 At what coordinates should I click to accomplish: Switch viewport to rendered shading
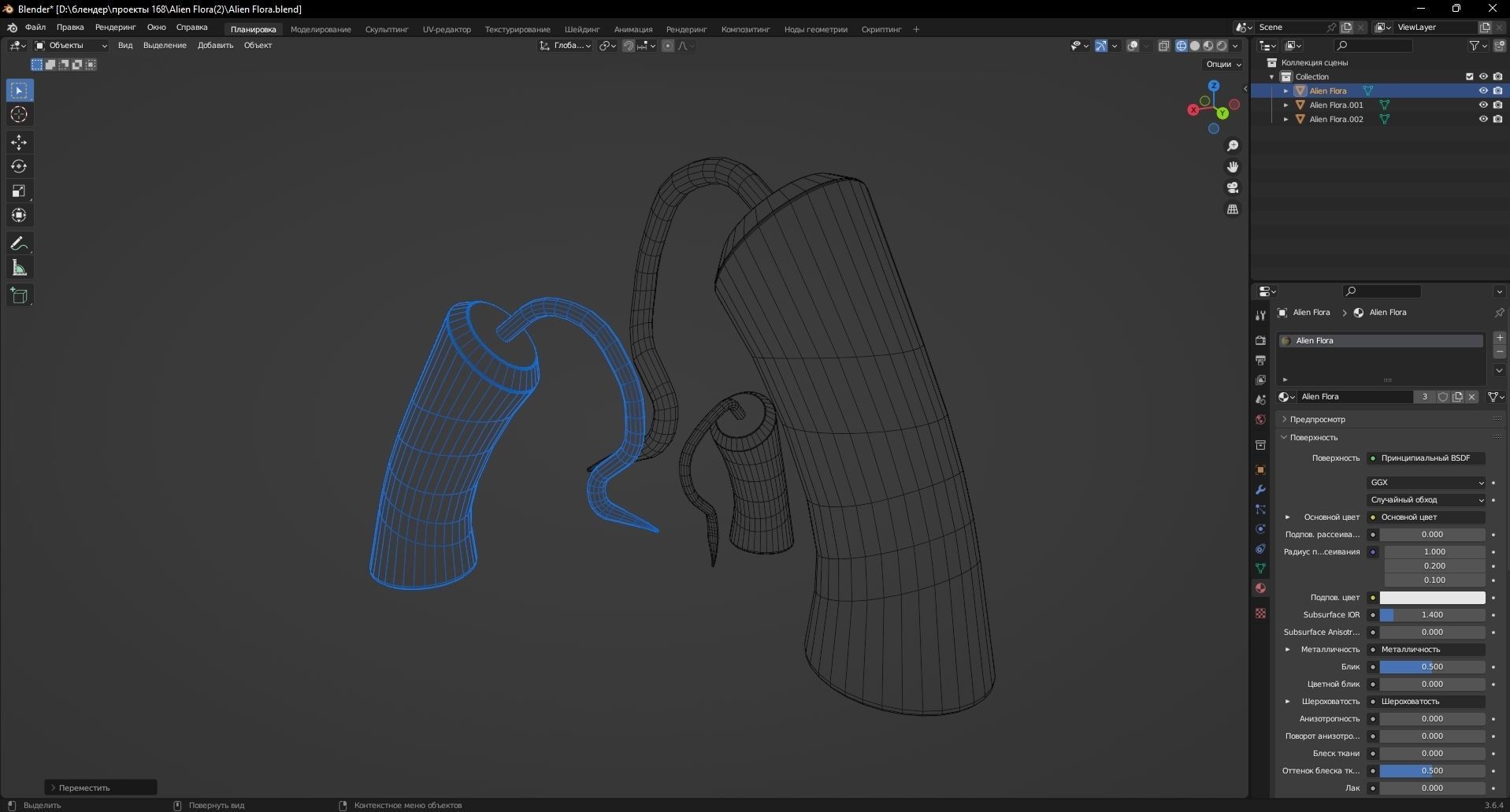[1222, 46]
